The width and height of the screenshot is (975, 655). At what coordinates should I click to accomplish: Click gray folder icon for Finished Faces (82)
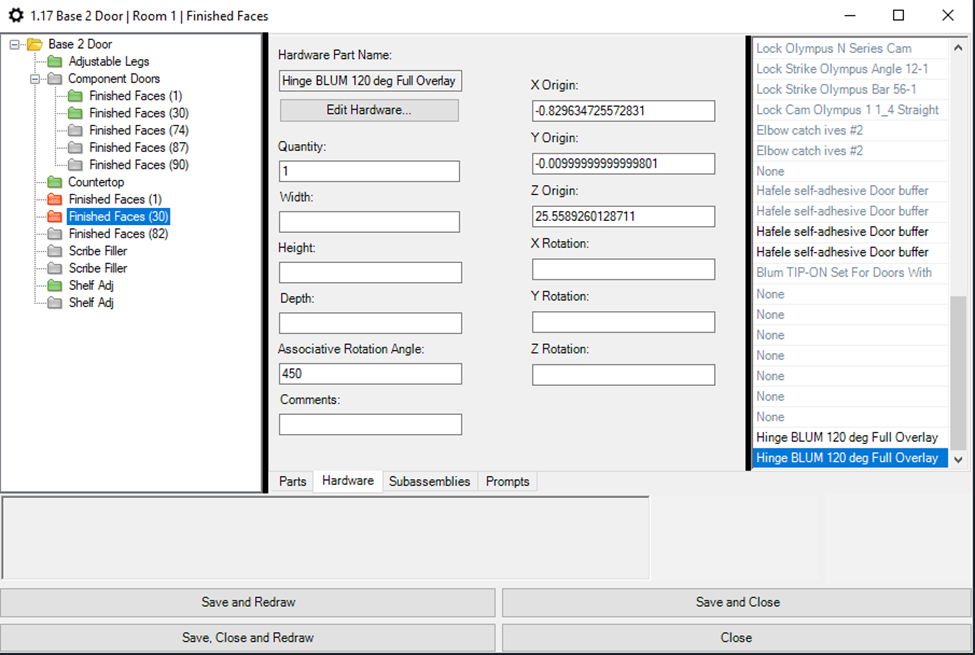point(55,234)
